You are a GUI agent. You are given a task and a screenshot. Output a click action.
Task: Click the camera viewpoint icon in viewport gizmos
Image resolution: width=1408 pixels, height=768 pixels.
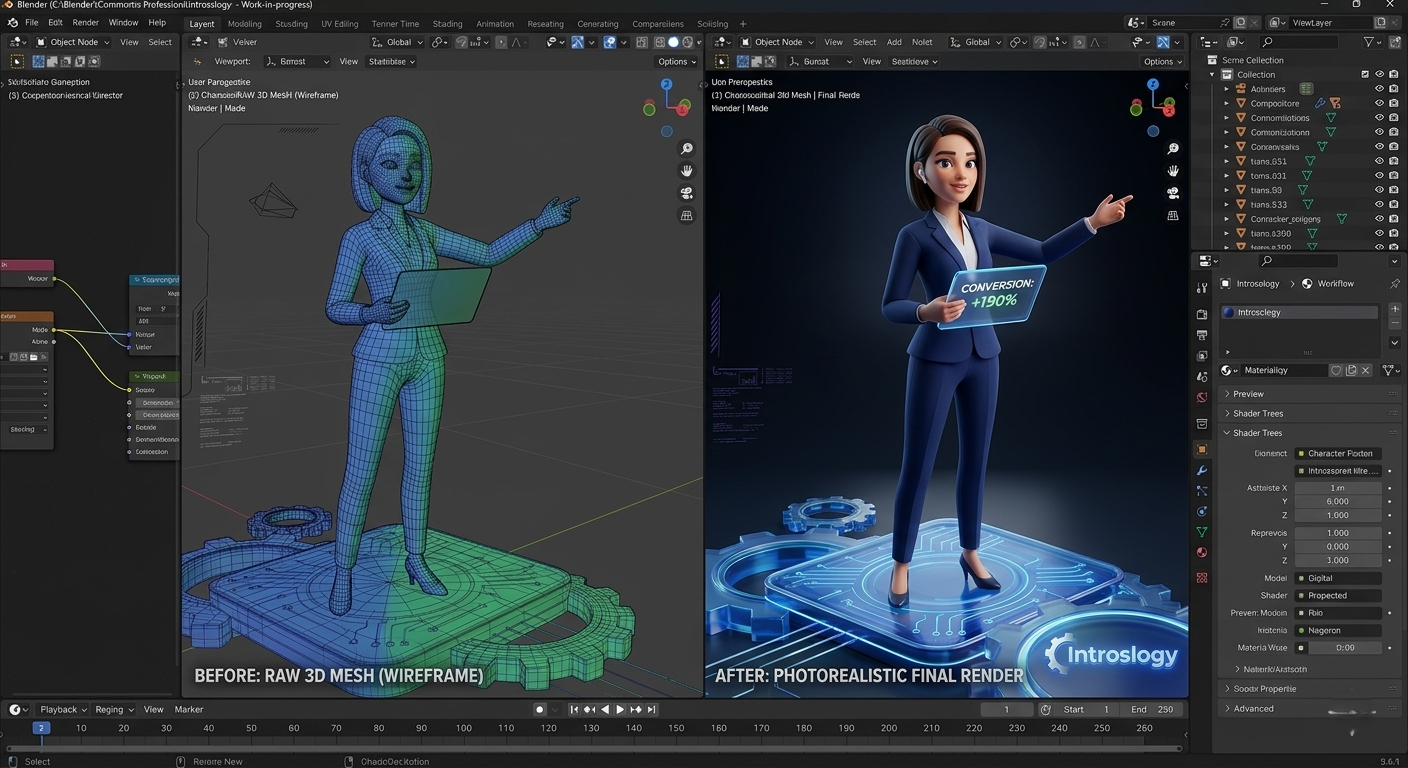(686, 193)
